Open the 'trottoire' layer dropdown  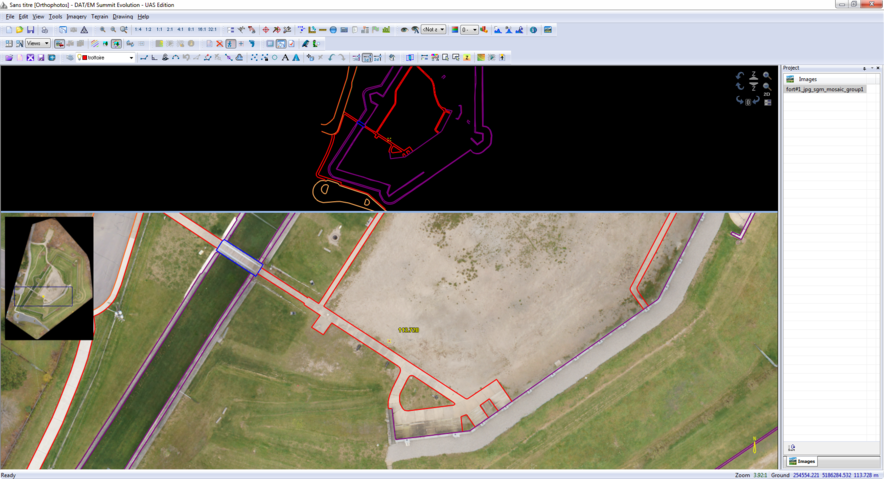(105, 57)
